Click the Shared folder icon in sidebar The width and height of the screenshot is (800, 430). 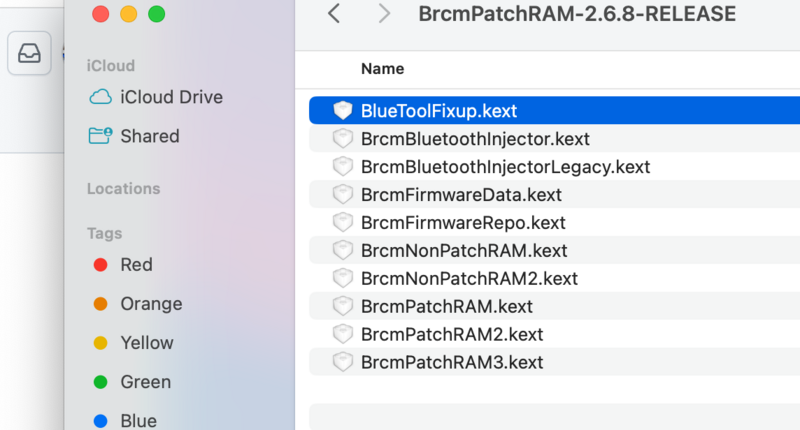100,136
